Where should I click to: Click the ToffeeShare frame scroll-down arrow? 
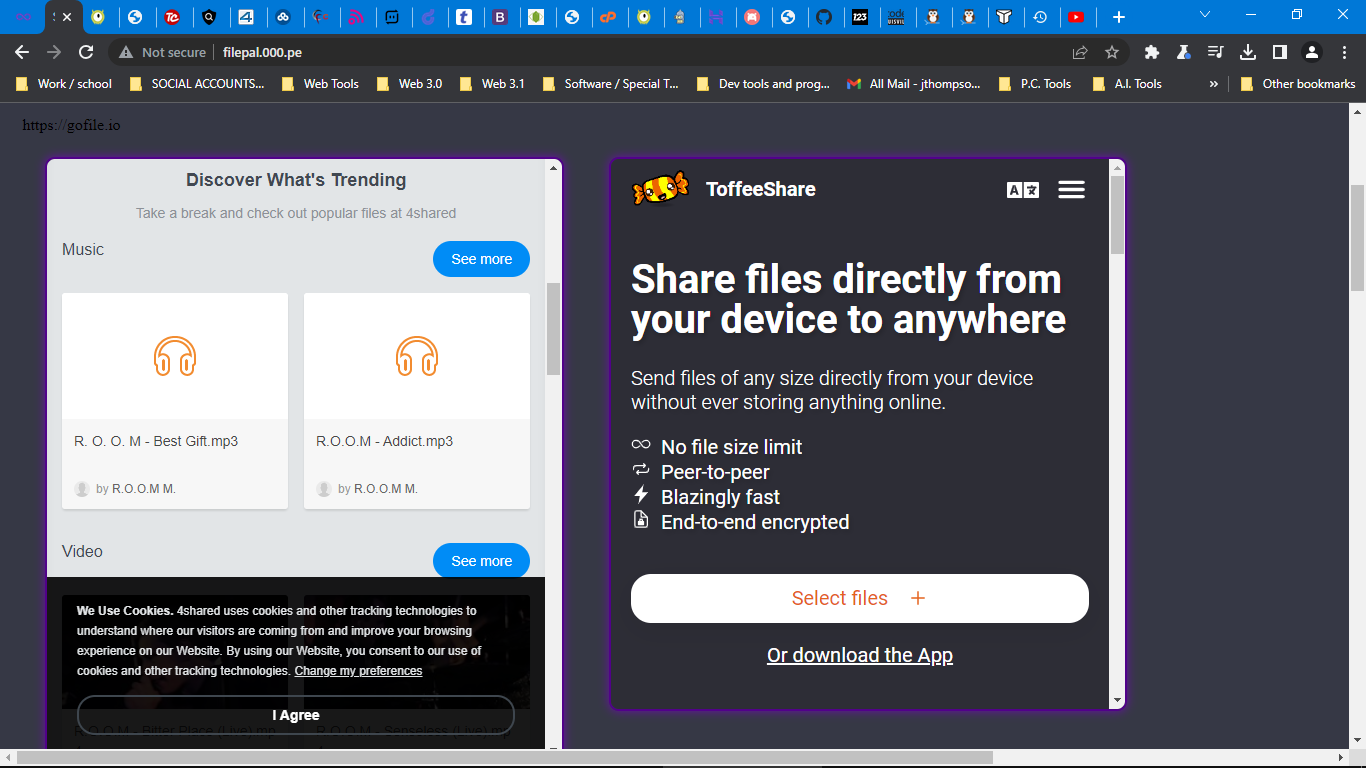1117,701
